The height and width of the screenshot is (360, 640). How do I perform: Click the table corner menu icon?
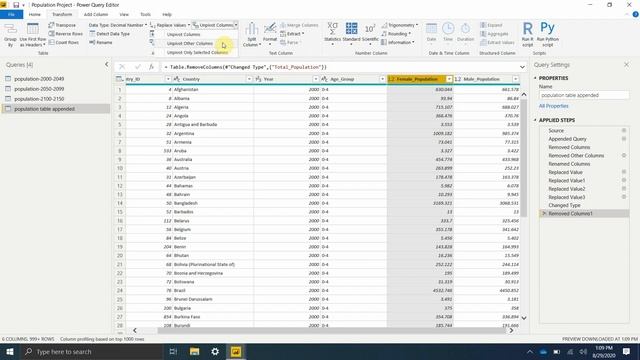pyautogui.click(x=120, y=79)
